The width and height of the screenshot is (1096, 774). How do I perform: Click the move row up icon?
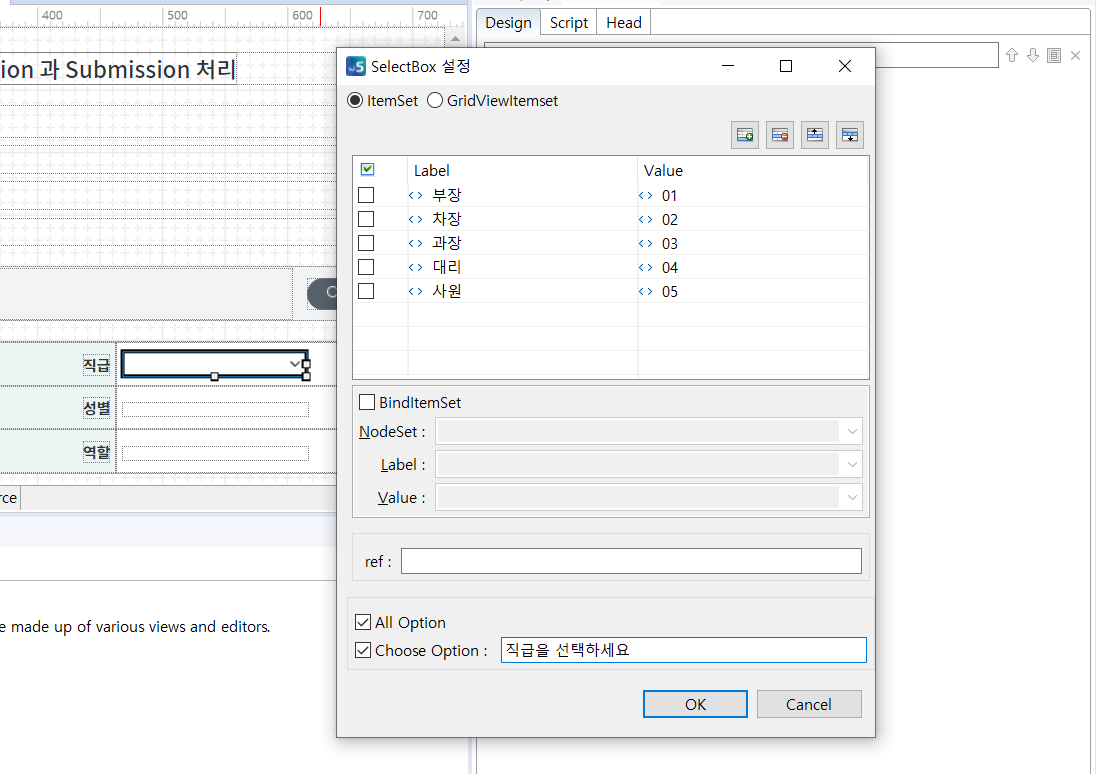[x=814, y=135]
